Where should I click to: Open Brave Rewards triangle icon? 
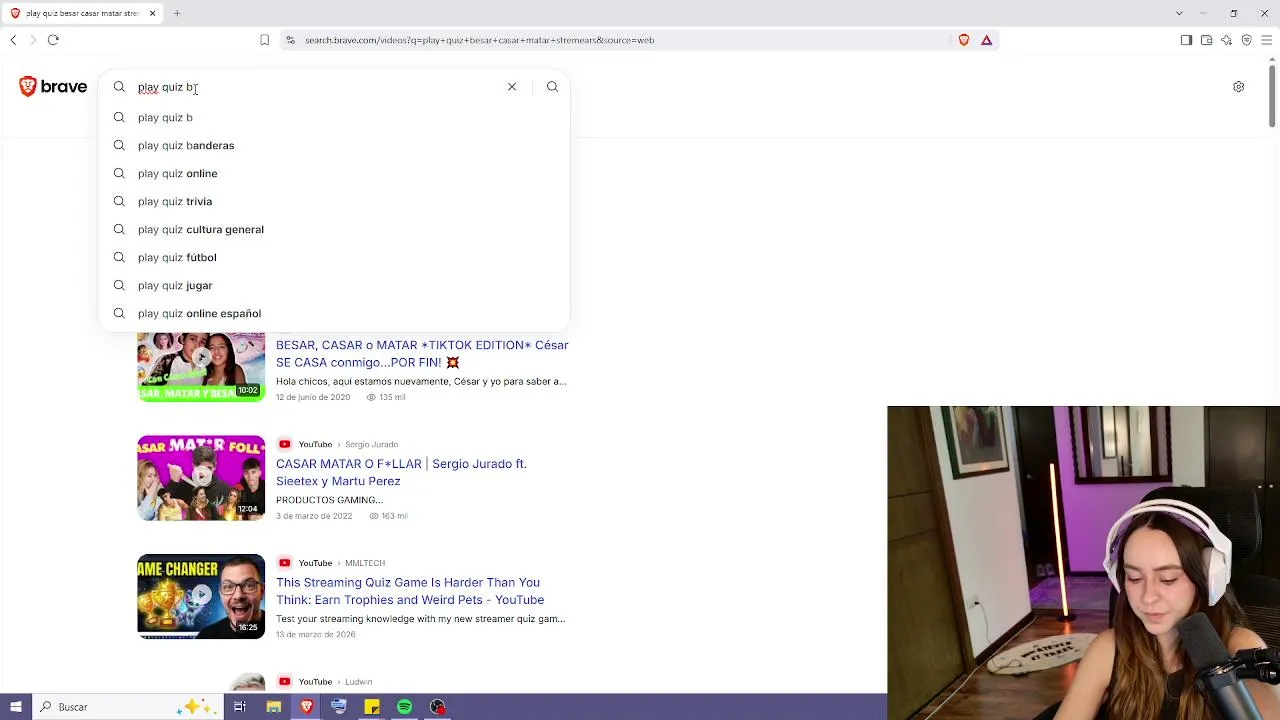pos(986,40)
